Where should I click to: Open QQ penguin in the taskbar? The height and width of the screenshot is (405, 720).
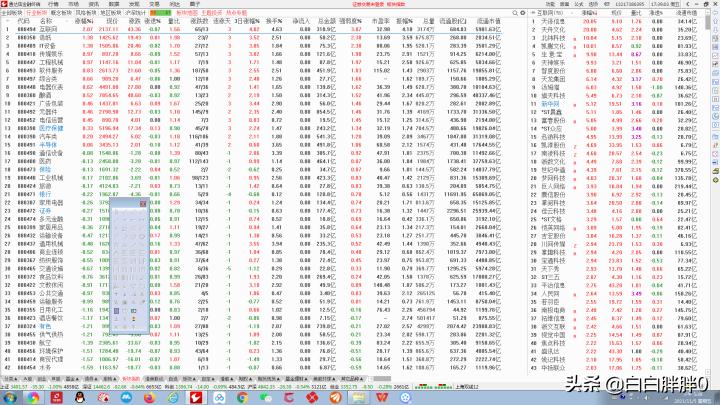80,398
